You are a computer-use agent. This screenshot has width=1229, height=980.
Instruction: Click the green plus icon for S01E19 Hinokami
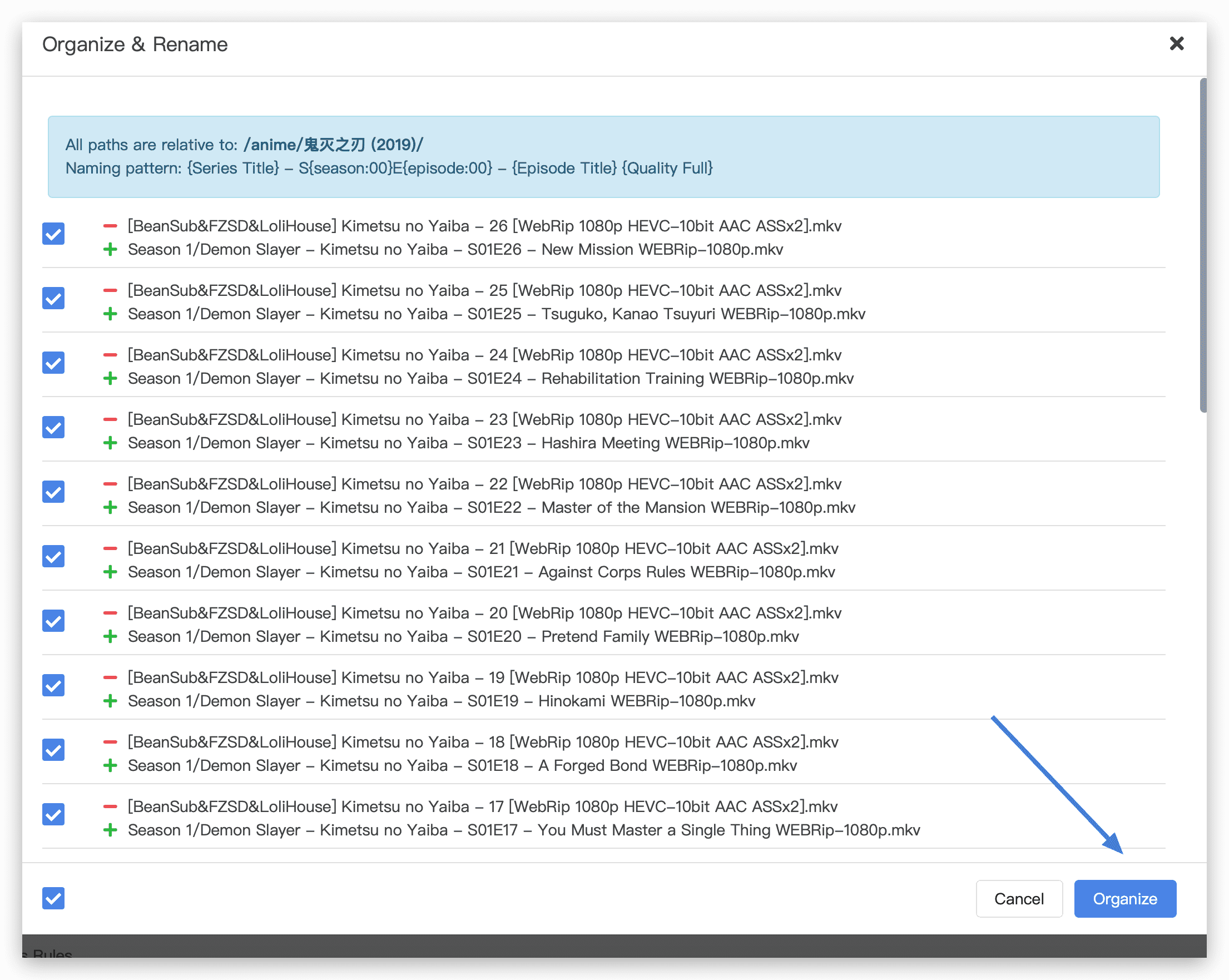pos(110,701)
